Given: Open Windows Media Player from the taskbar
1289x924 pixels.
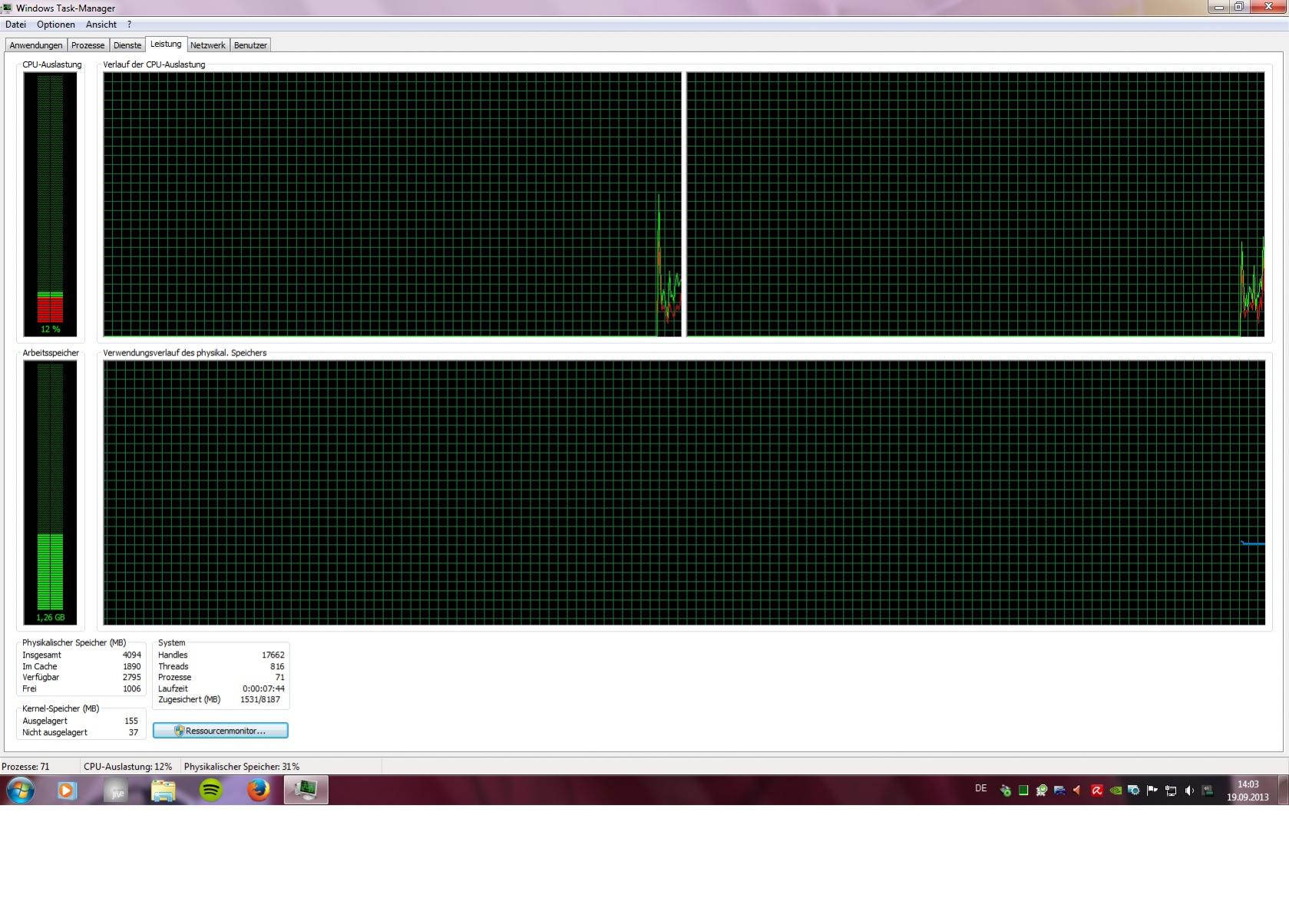Looking at the screenshot, I should 67,790.
